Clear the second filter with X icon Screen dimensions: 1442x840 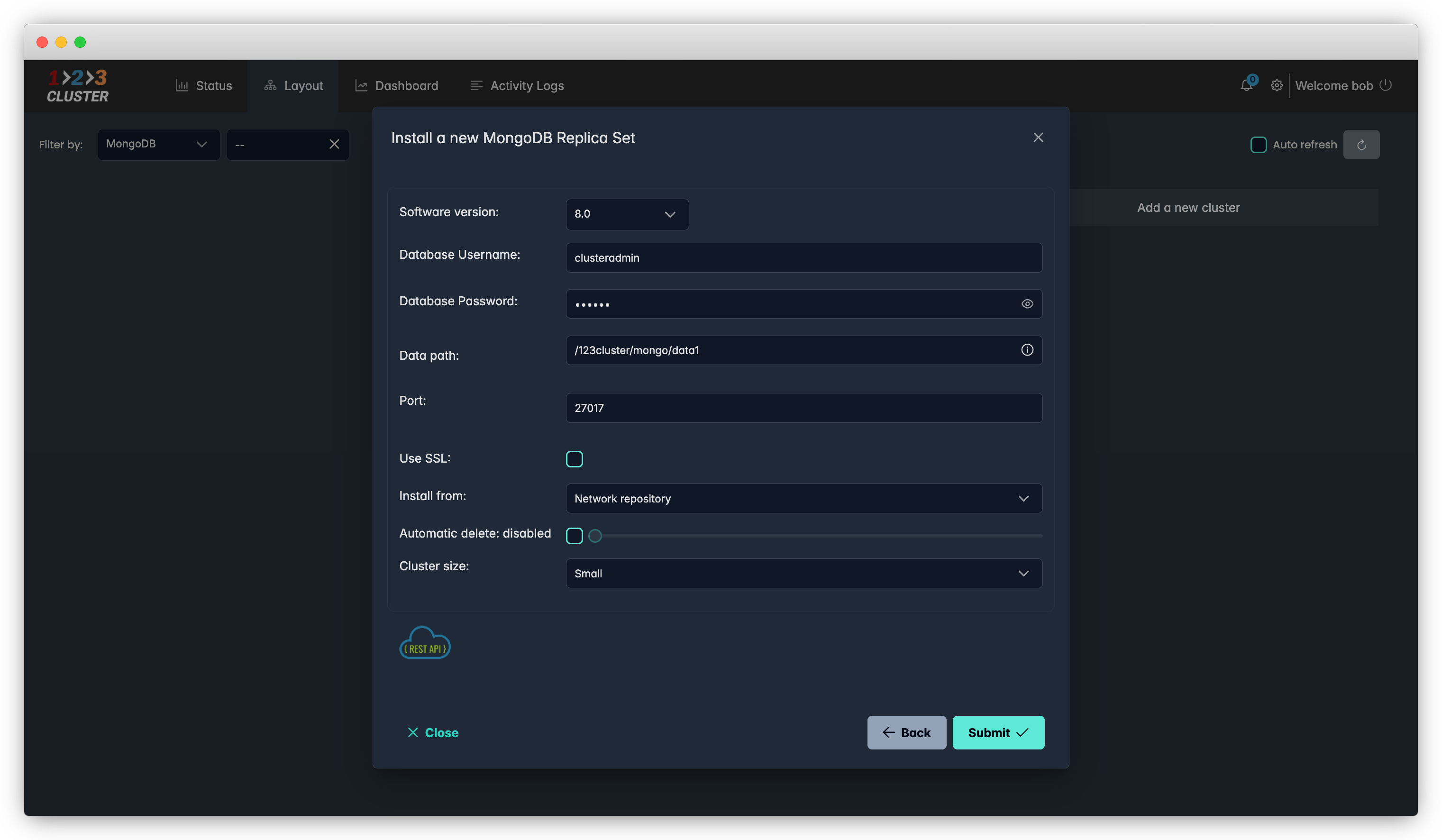(x=334, y=144)
